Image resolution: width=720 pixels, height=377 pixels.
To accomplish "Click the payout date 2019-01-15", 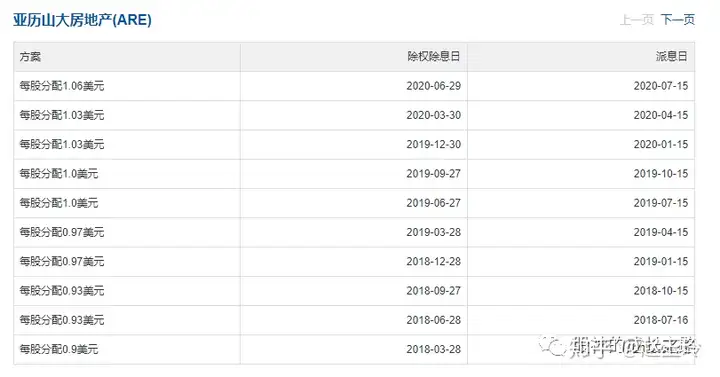I will pyautogui.click(x=661, y=262).
